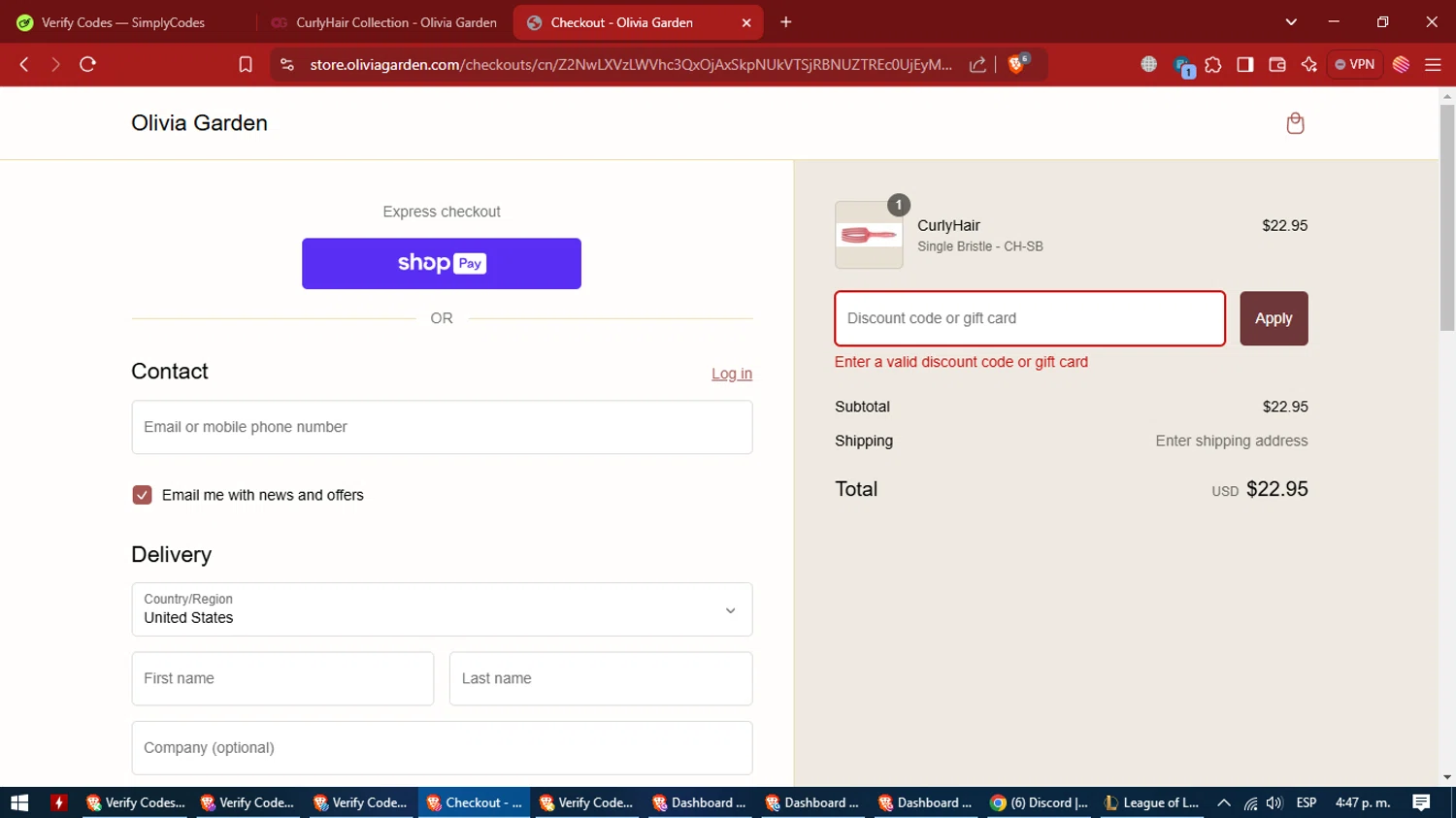
Task: Pay with Shop Pay express button
Action: (442, 263)
